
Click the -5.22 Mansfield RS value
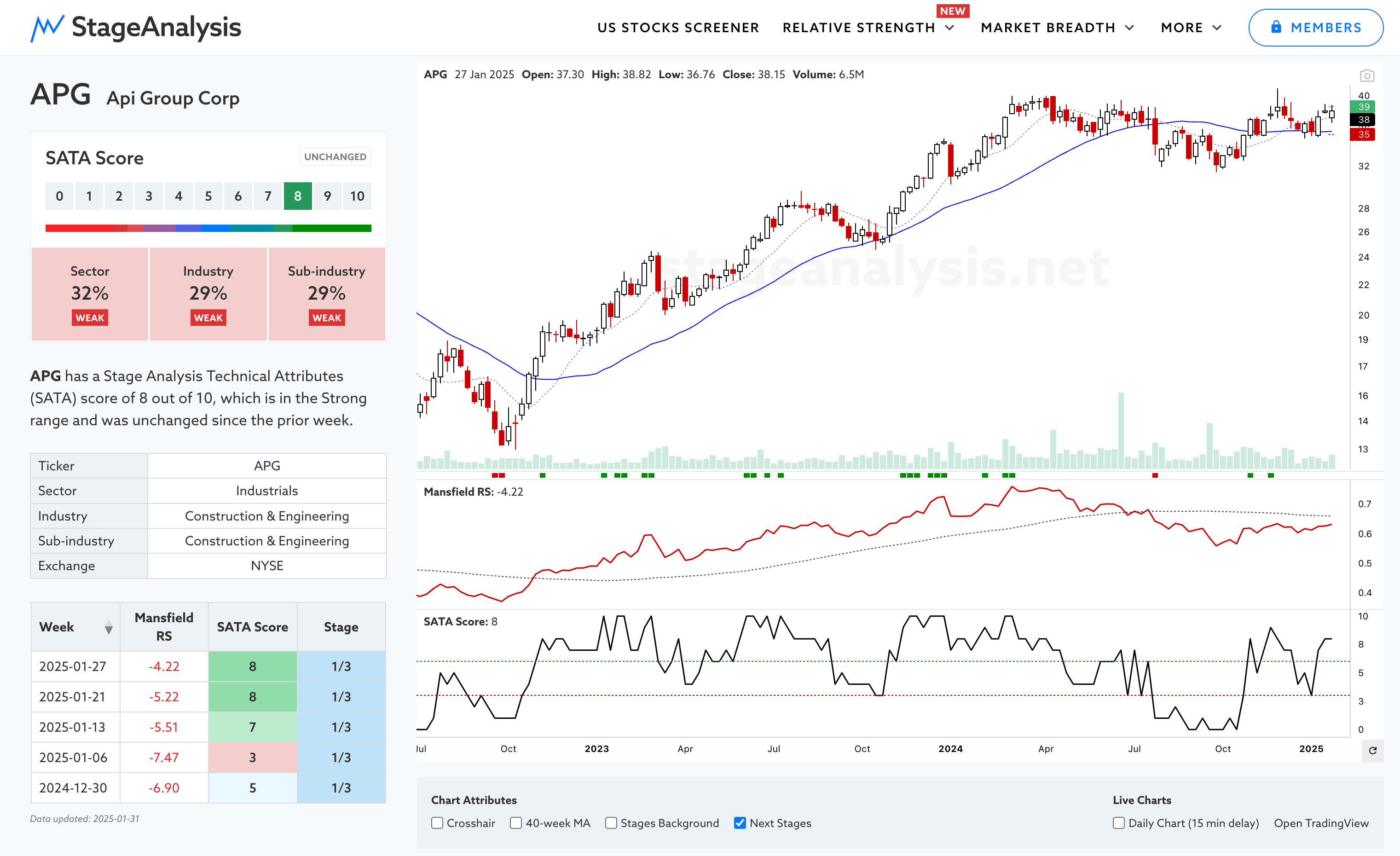164,697
